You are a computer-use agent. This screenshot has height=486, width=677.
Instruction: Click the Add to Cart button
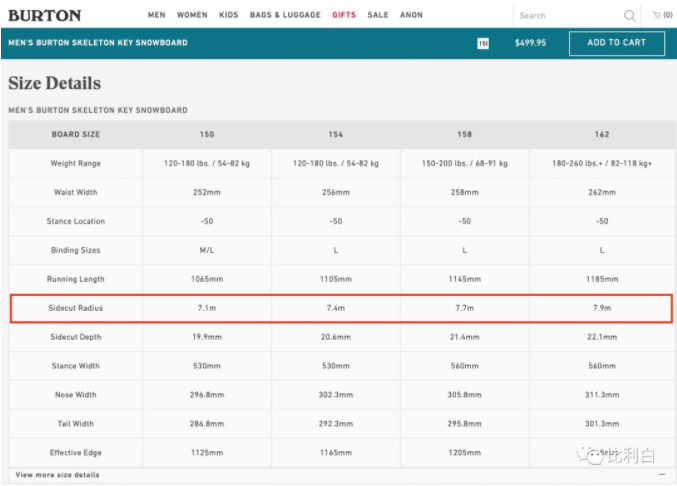617,43
